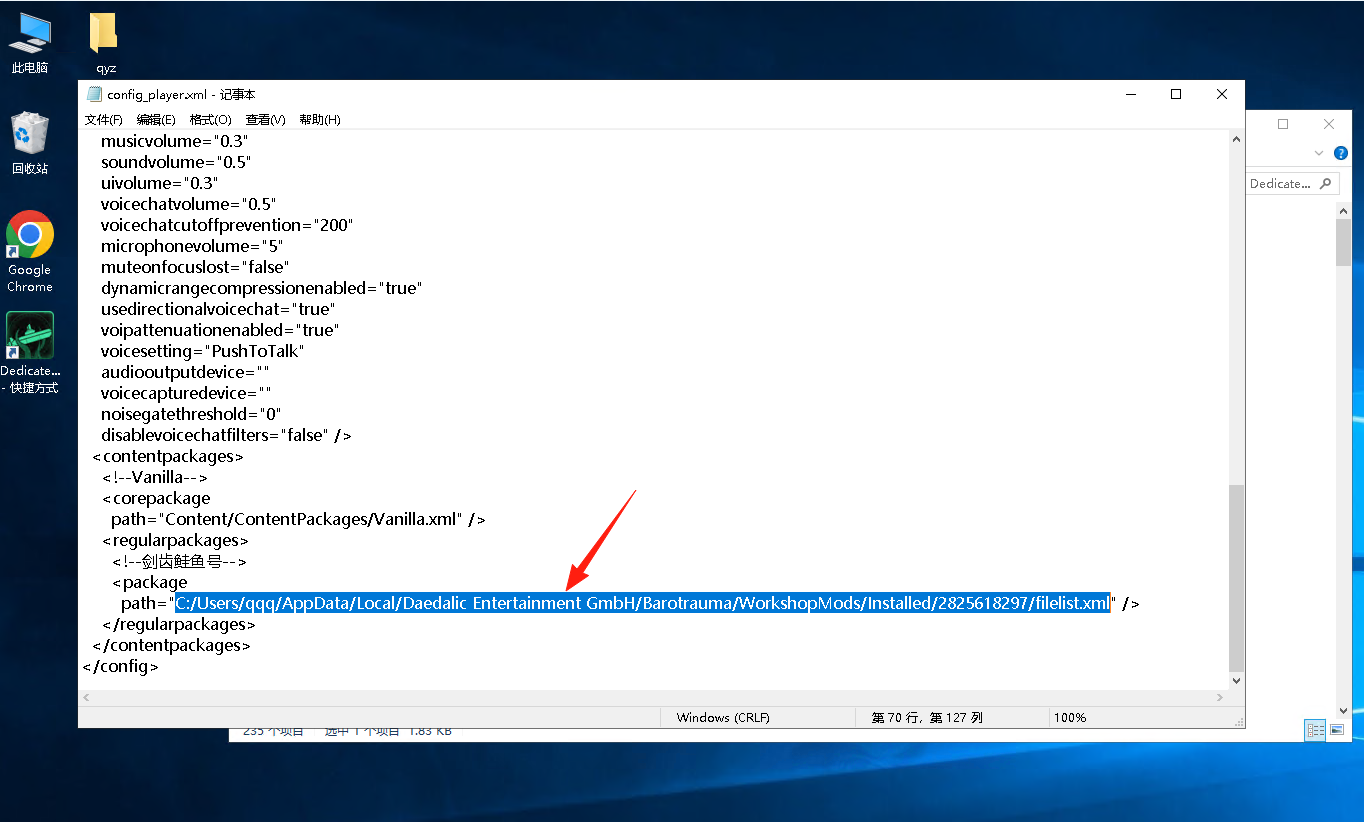Image resolution: width=1364 pixels, height=822 pixels.
Task: Click the opening <regularpackages> tag line
Action: coord(175,540)
